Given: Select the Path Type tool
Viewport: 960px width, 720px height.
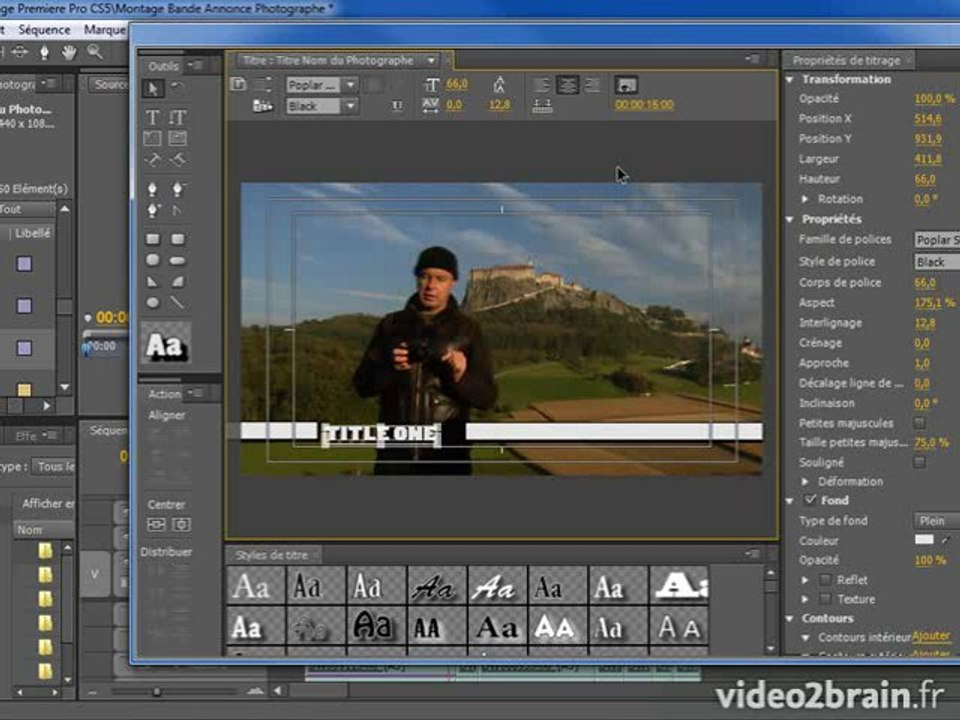Looking at the screenshot, I should 152,160.
